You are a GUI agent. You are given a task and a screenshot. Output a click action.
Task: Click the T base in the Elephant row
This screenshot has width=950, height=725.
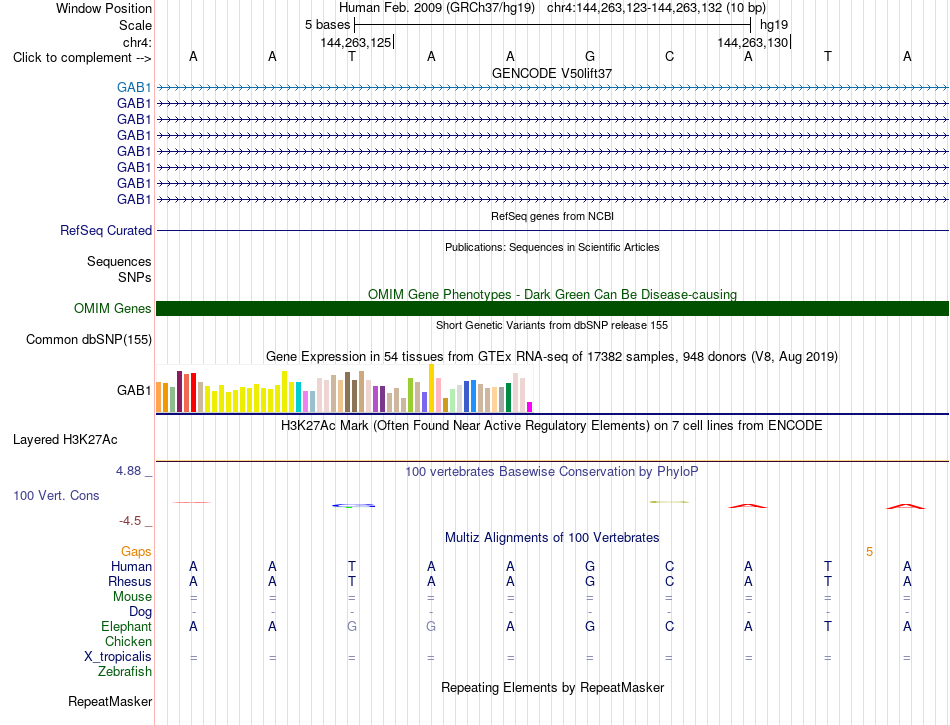coord(828,626)
